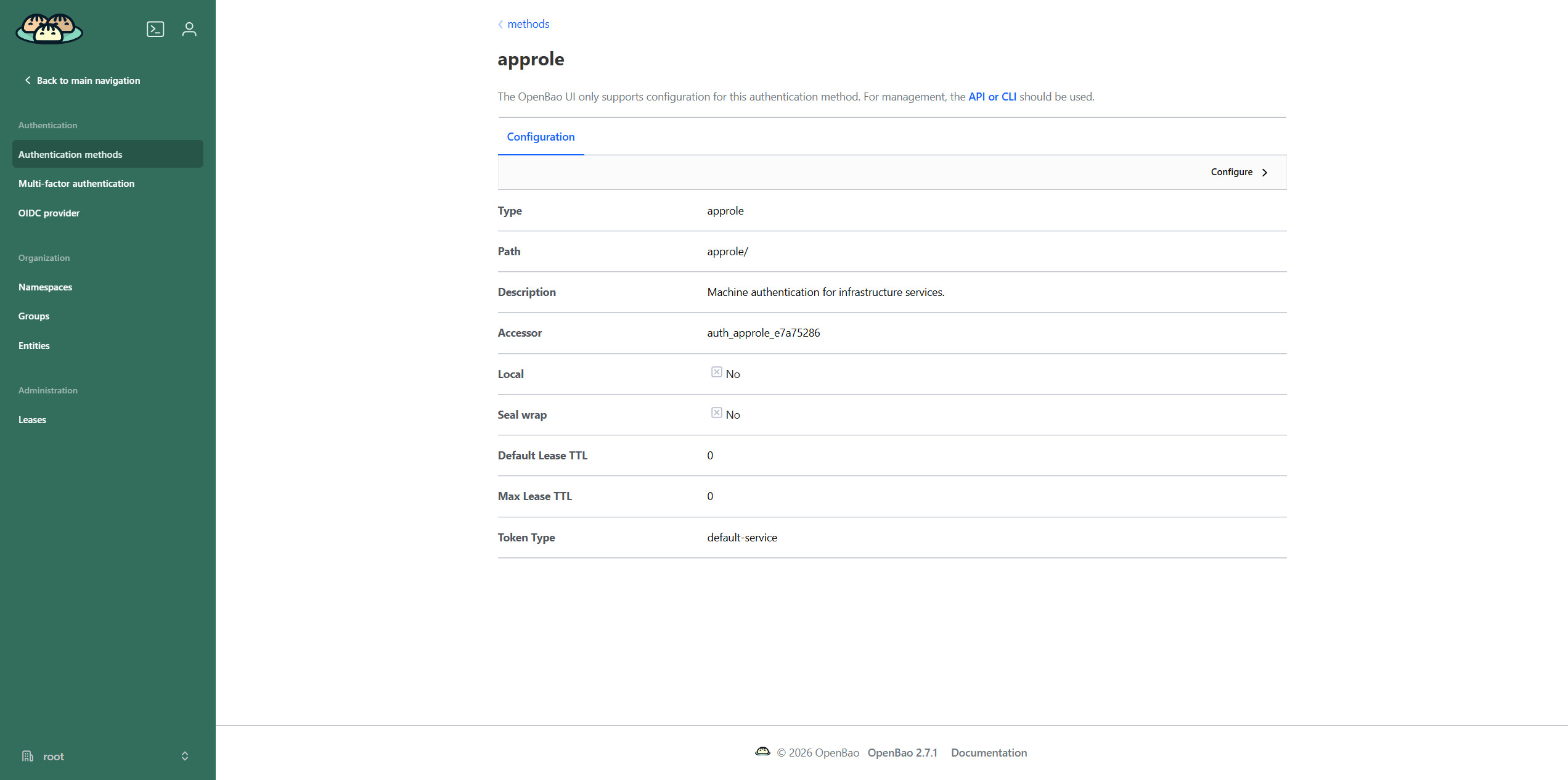Click the approle page heading

[x=531, y=59]
